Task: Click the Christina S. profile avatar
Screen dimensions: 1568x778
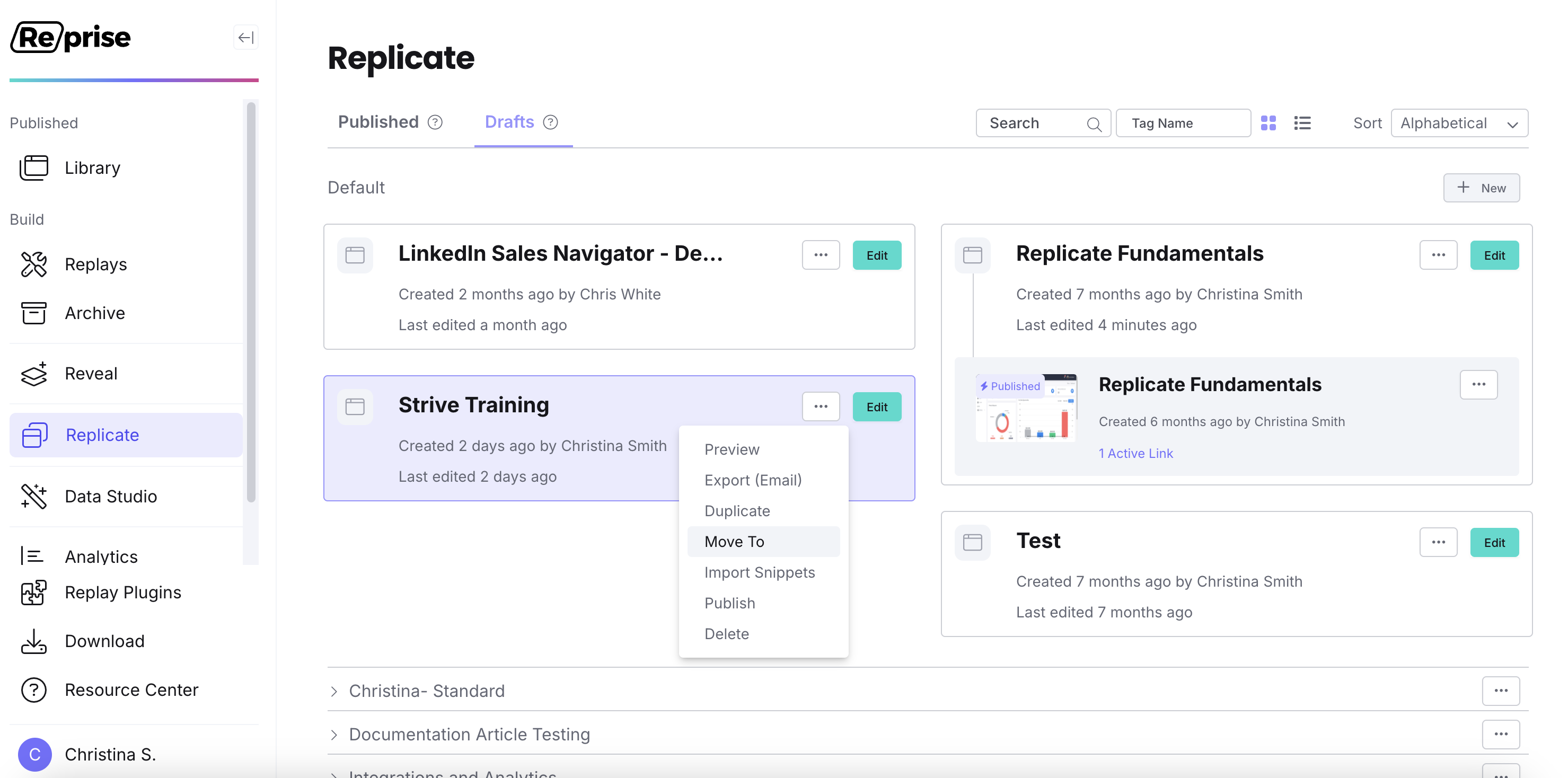Action: tap(34, 754)
